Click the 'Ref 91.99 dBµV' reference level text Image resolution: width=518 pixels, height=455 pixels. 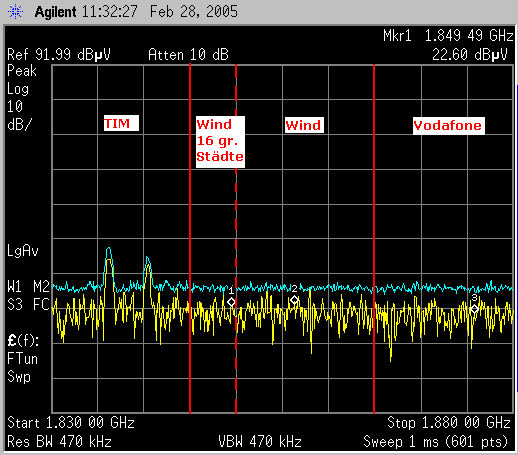tap(59, 55)
